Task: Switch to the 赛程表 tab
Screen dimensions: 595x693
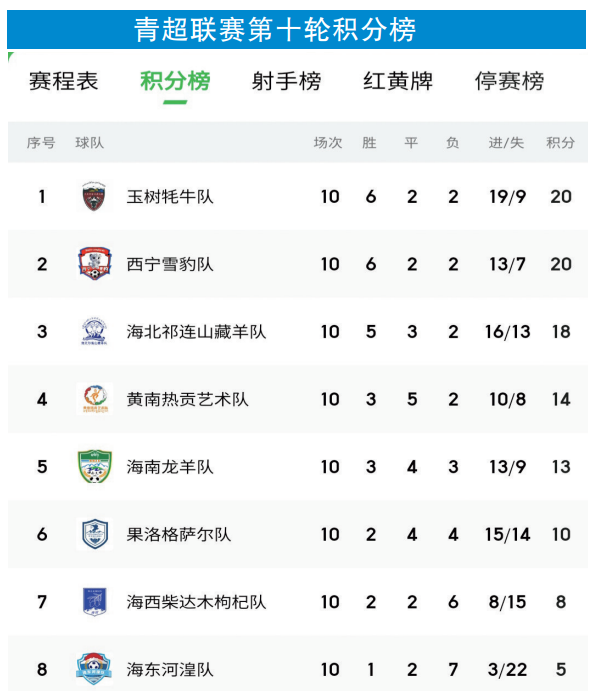Action: 63,81
